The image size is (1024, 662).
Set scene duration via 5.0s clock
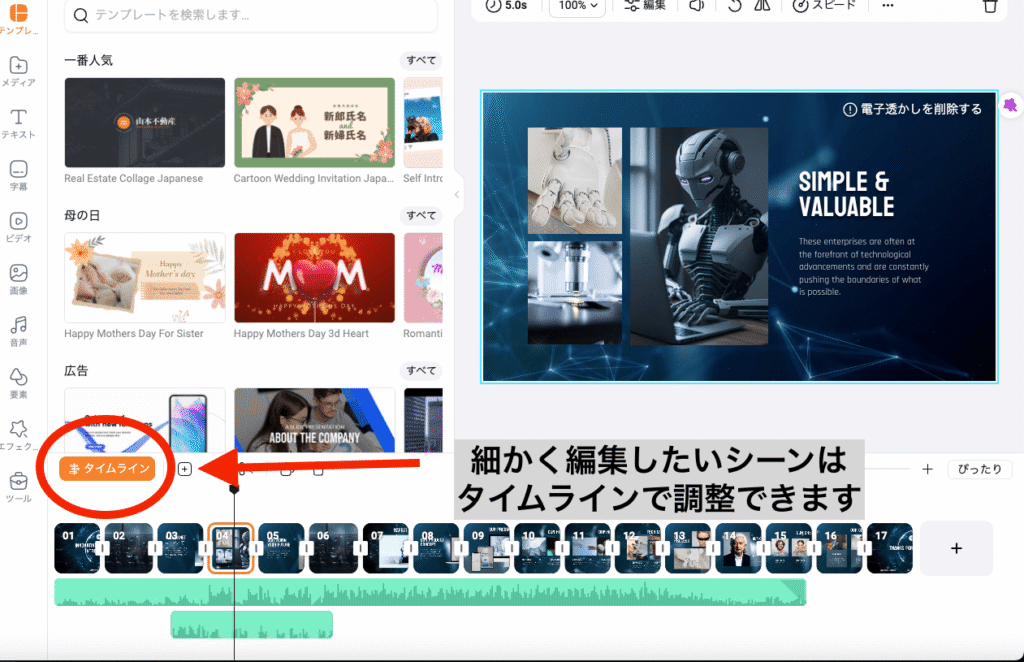pyautogui.click(x=506, y=5)
